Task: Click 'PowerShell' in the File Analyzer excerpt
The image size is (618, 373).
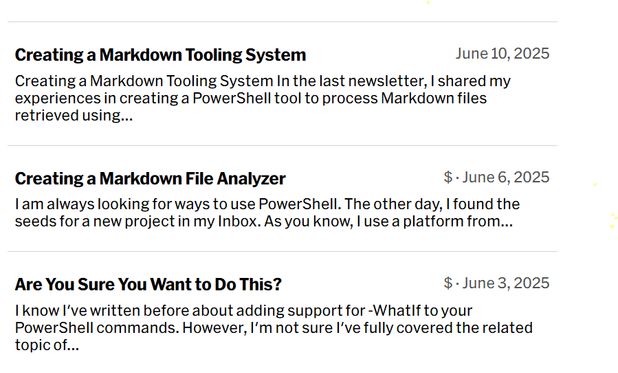Action: pyautogui.click(x=299, y=204)
